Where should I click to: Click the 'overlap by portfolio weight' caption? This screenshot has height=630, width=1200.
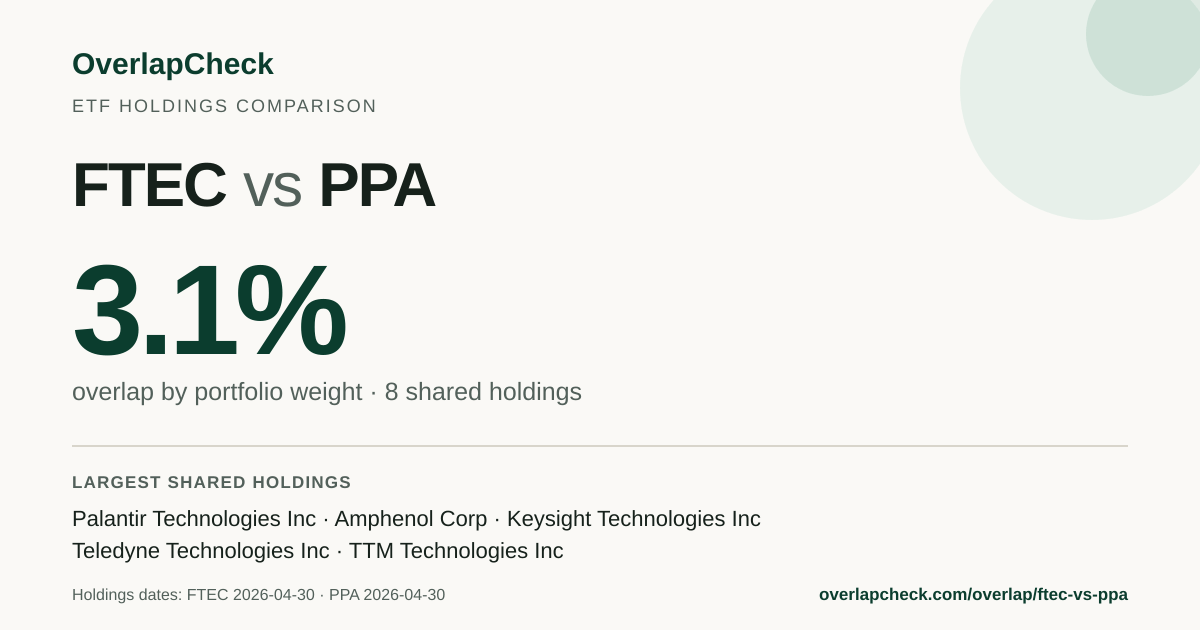click(x=217, y=392)
